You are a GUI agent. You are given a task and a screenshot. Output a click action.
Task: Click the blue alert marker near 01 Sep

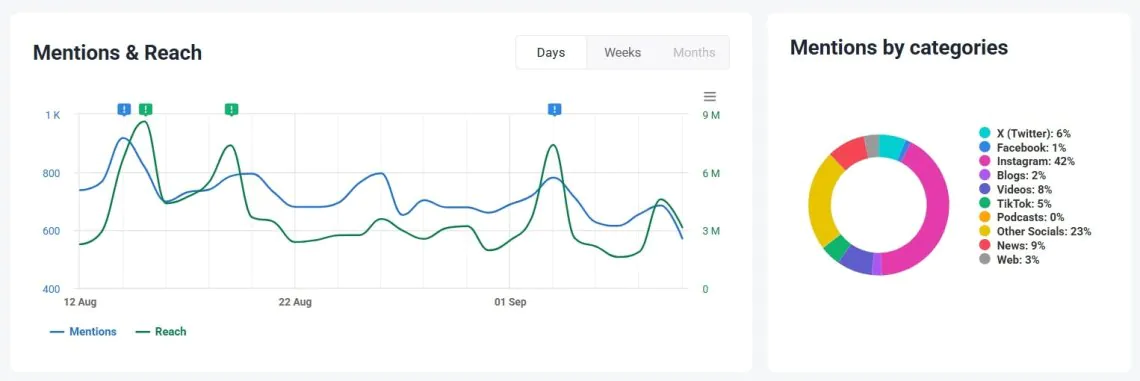click(x=555, y=110)
